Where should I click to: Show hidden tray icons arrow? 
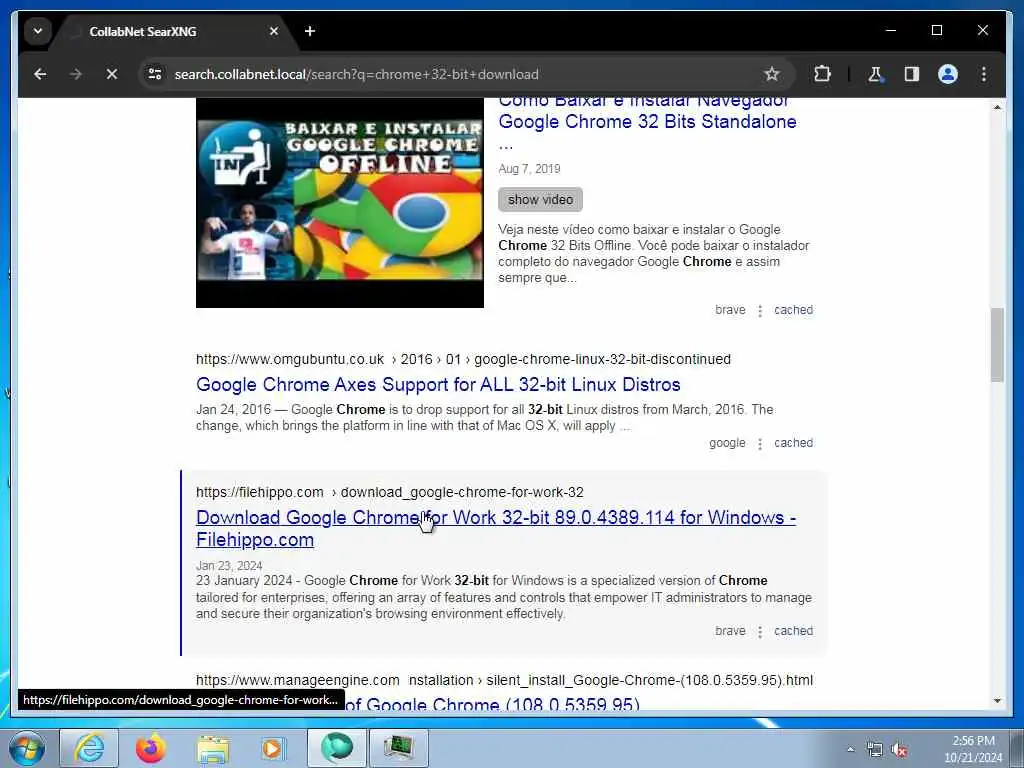point(850,749)
